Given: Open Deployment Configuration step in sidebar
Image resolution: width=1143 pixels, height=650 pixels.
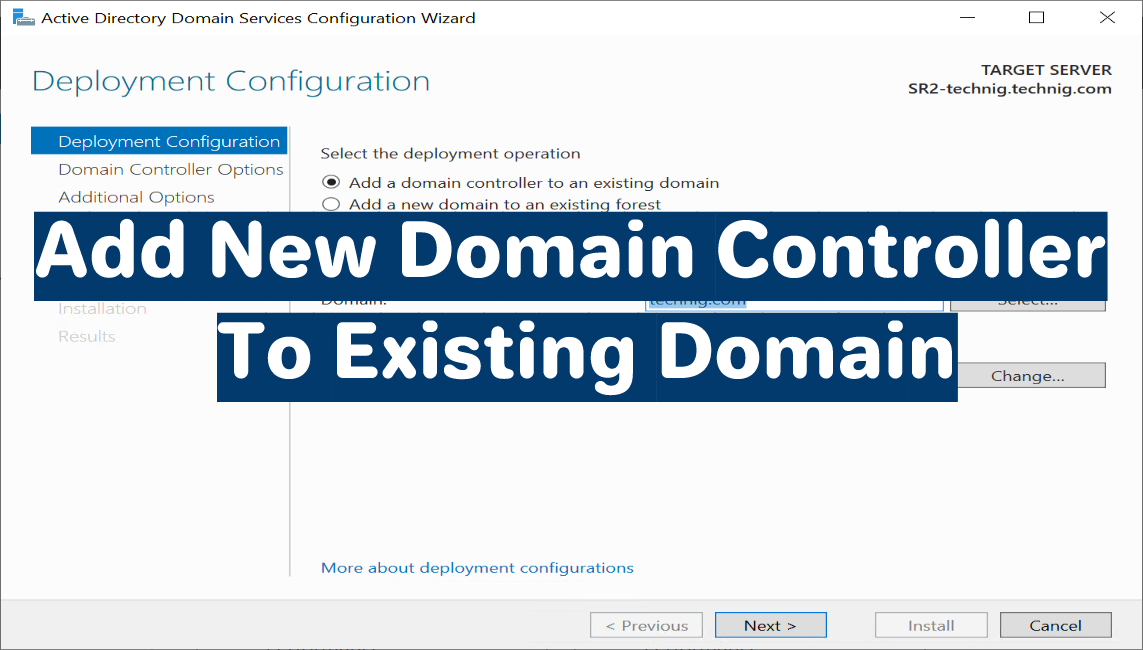Looking at the screenshot, I should [x=159, y=141].
